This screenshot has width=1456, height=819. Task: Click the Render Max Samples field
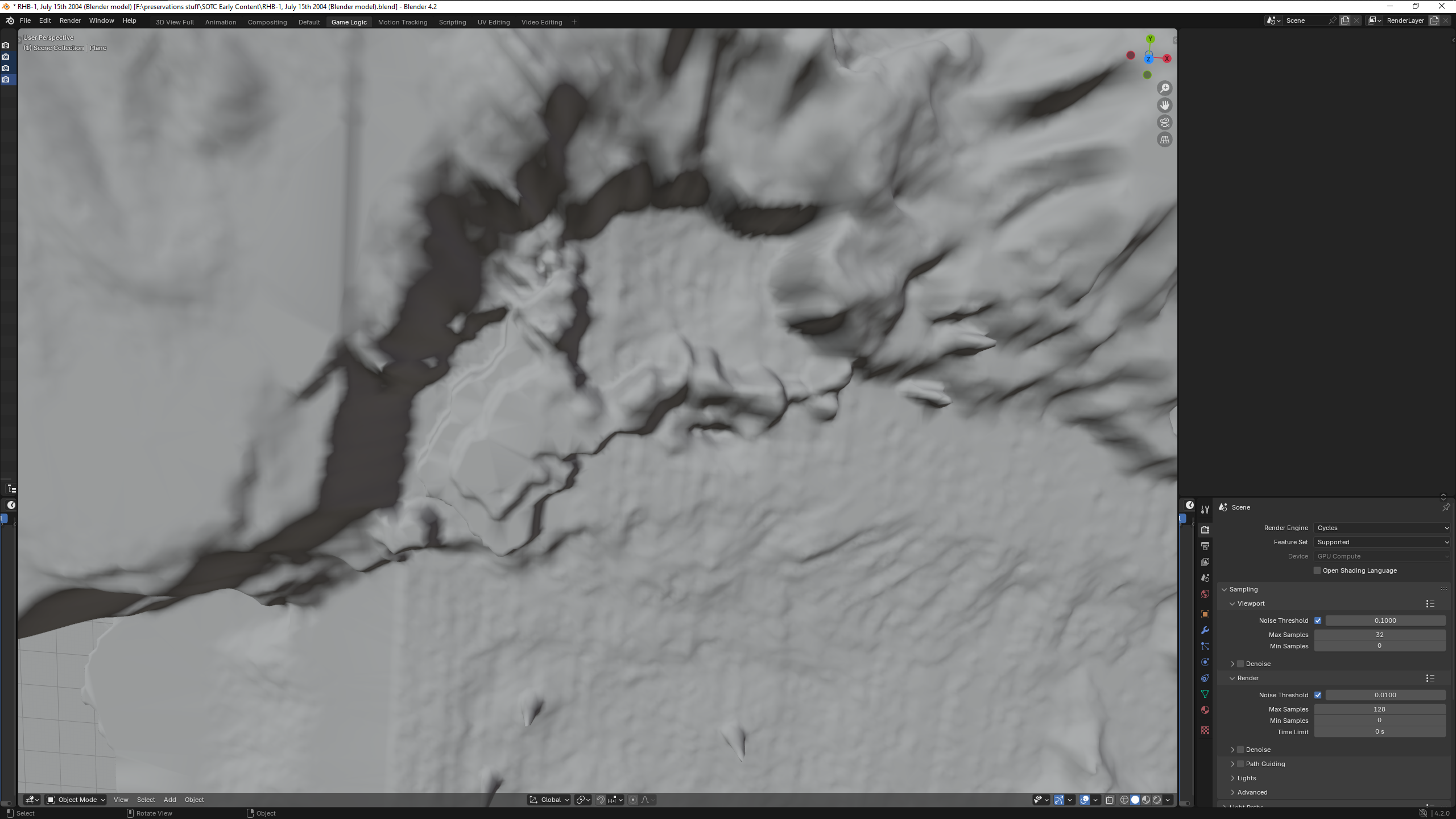click(1379, 709)
